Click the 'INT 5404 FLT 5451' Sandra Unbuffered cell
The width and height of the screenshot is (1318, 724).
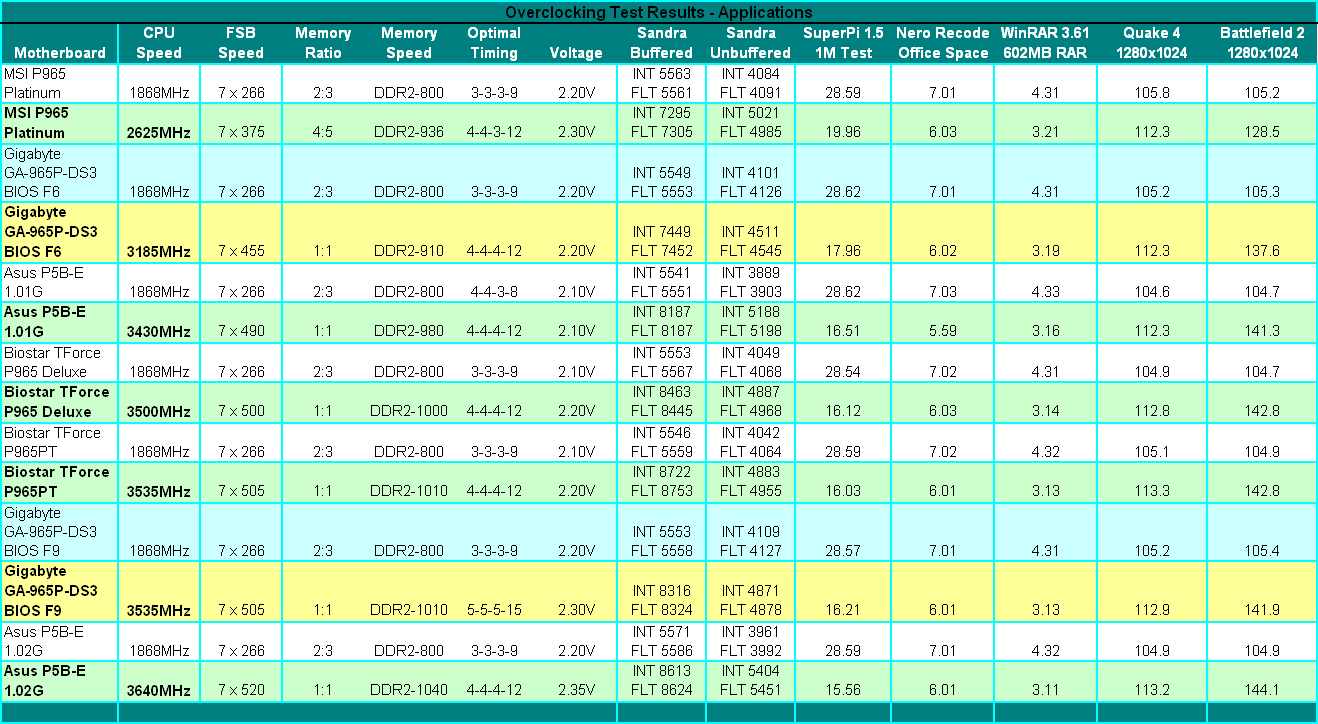point(750,680)
